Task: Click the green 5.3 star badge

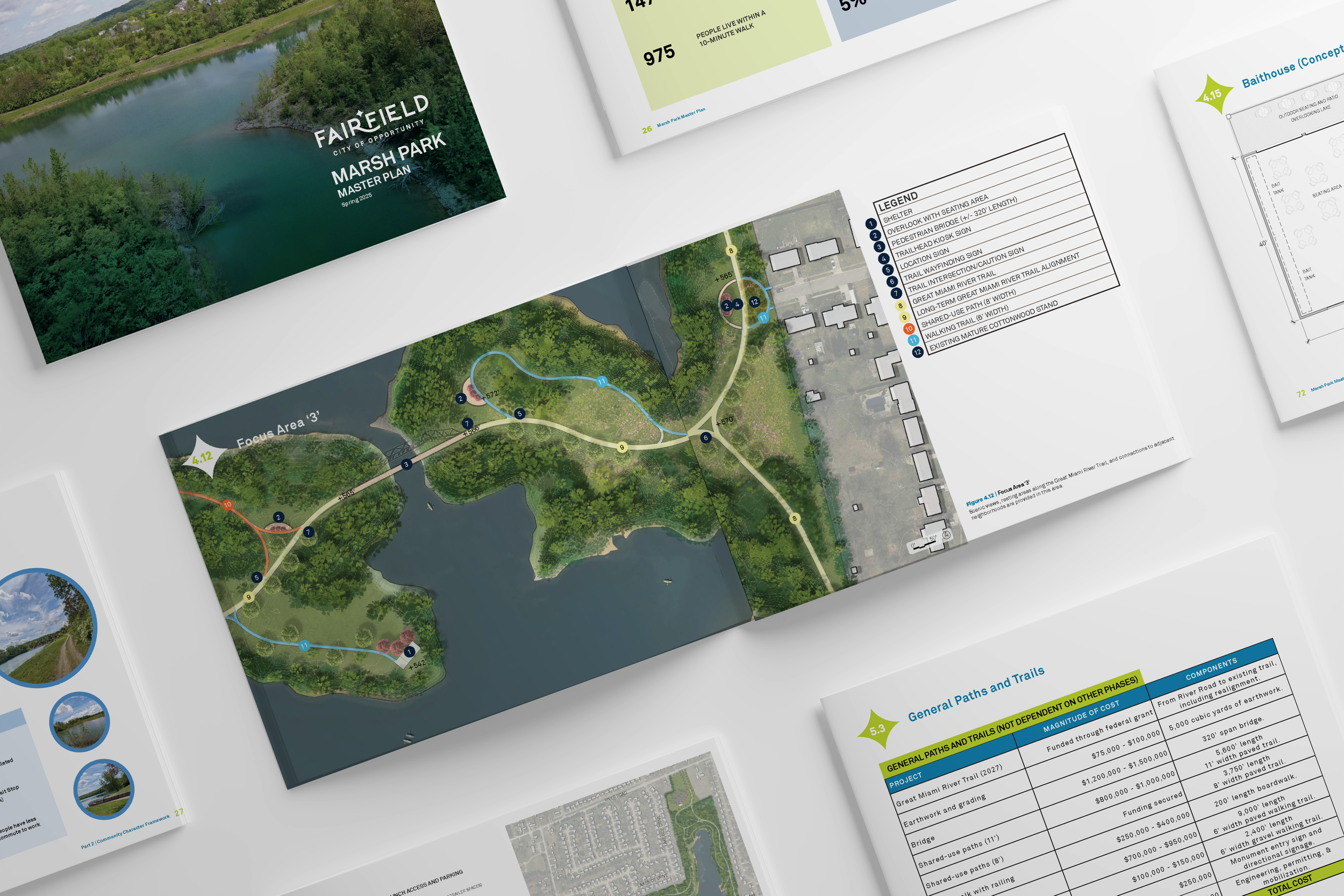Action: (x=877, y=730)
